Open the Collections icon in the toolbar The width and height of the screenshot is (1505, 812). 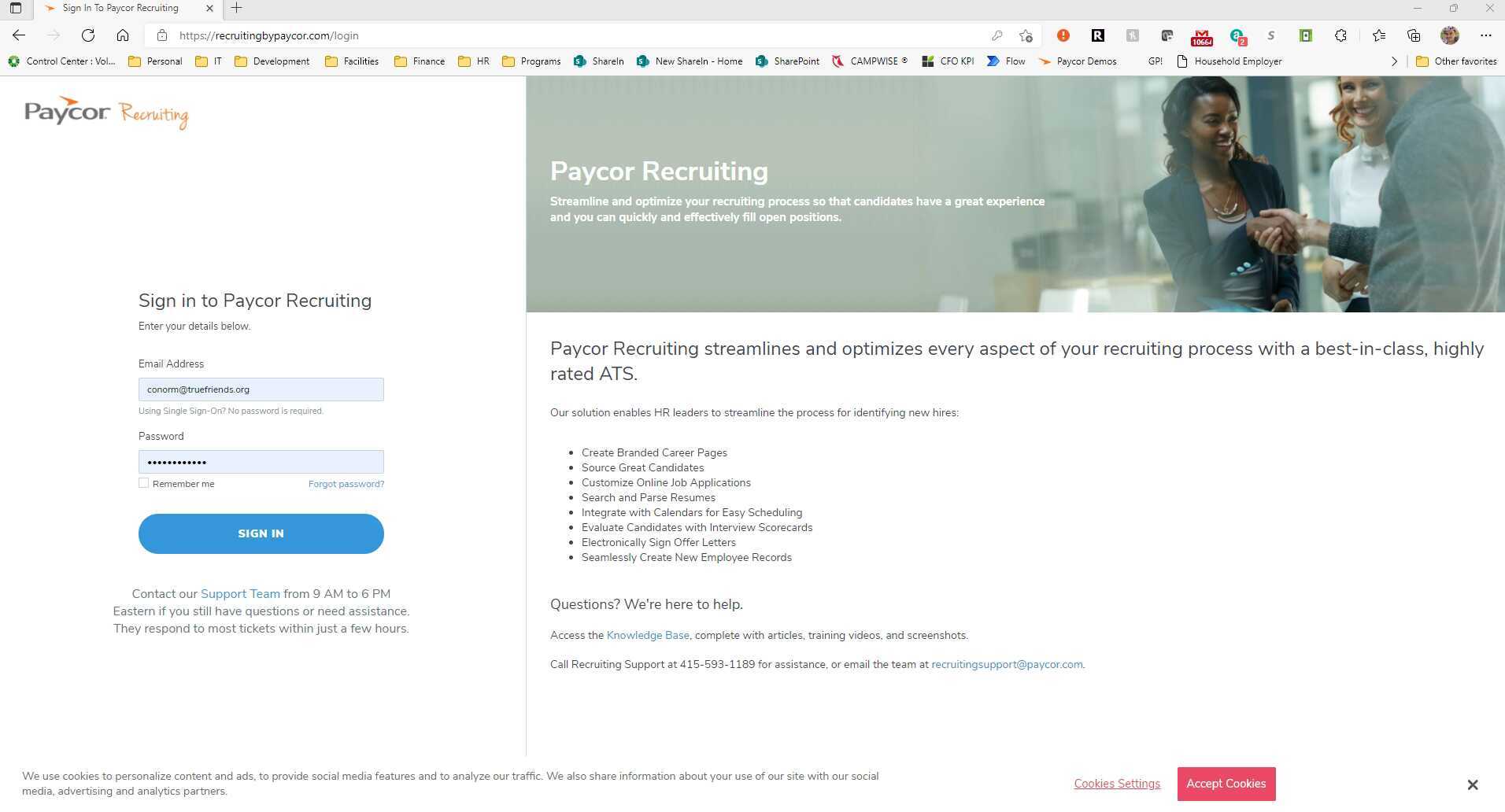tap(1413, 35)
